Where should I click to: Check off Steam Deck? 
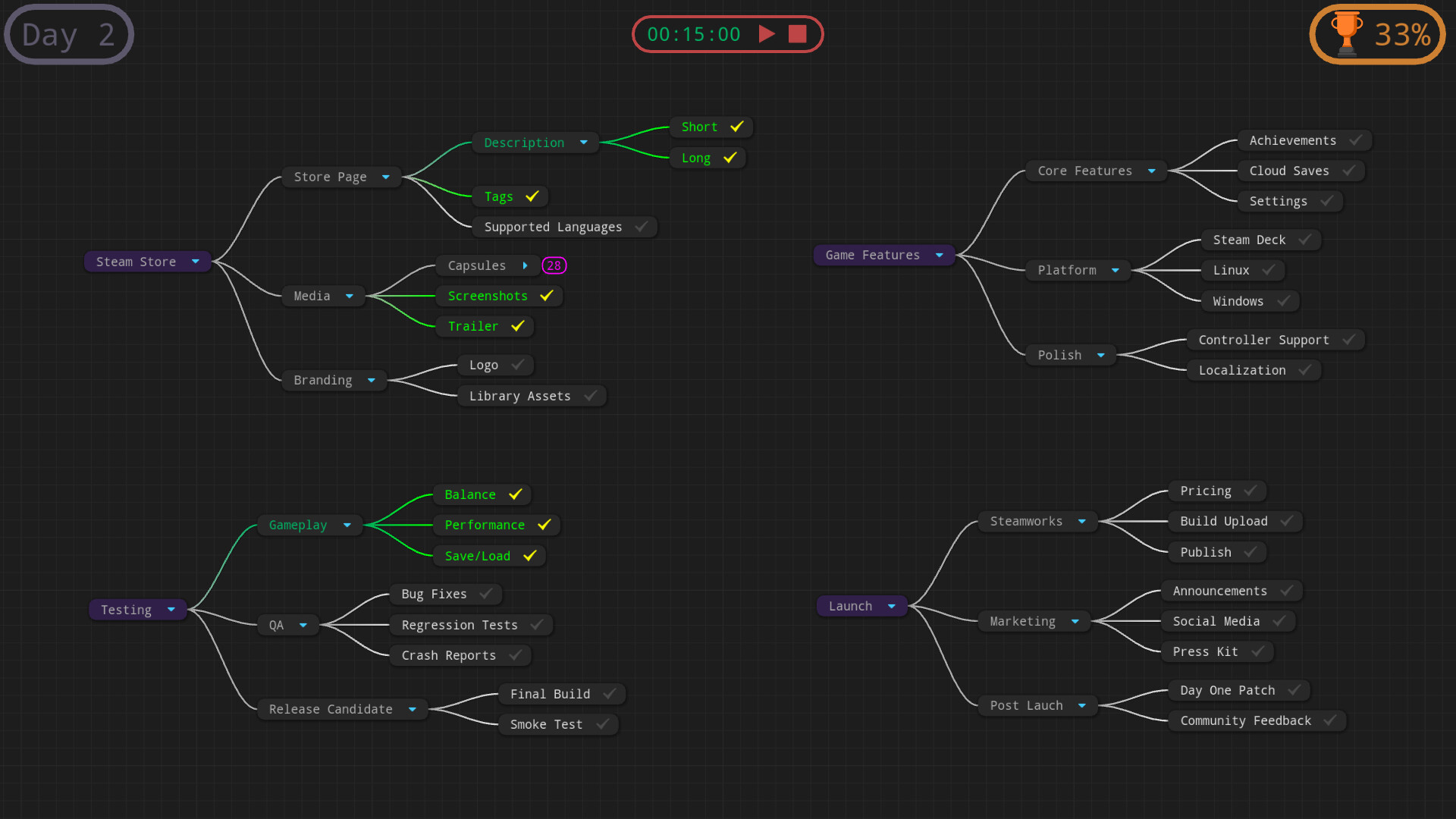pyautogui.click(x=1305, y=240)
